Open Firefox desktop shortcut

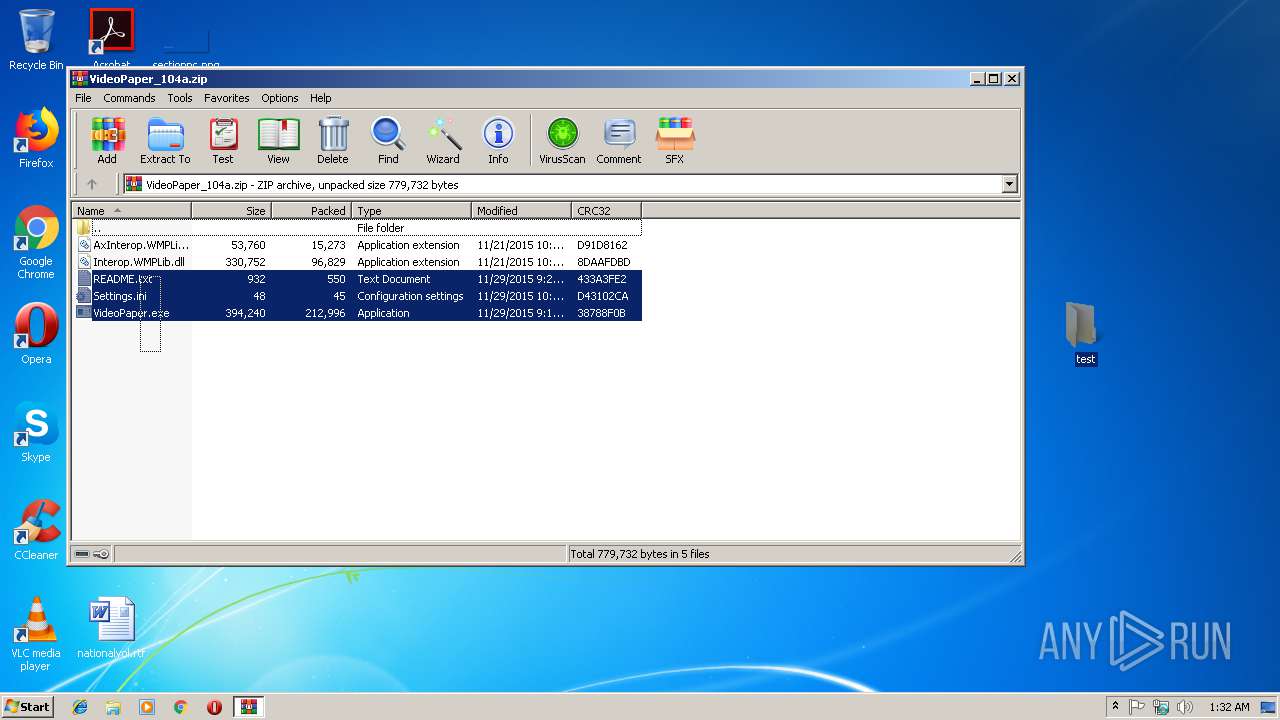coord(36,138)
